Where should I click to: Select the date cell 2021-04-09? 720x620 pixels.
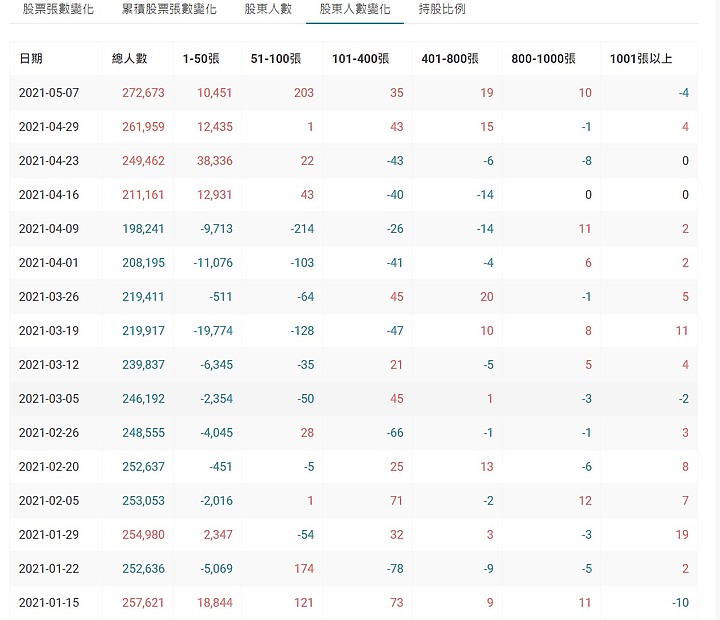49,229
